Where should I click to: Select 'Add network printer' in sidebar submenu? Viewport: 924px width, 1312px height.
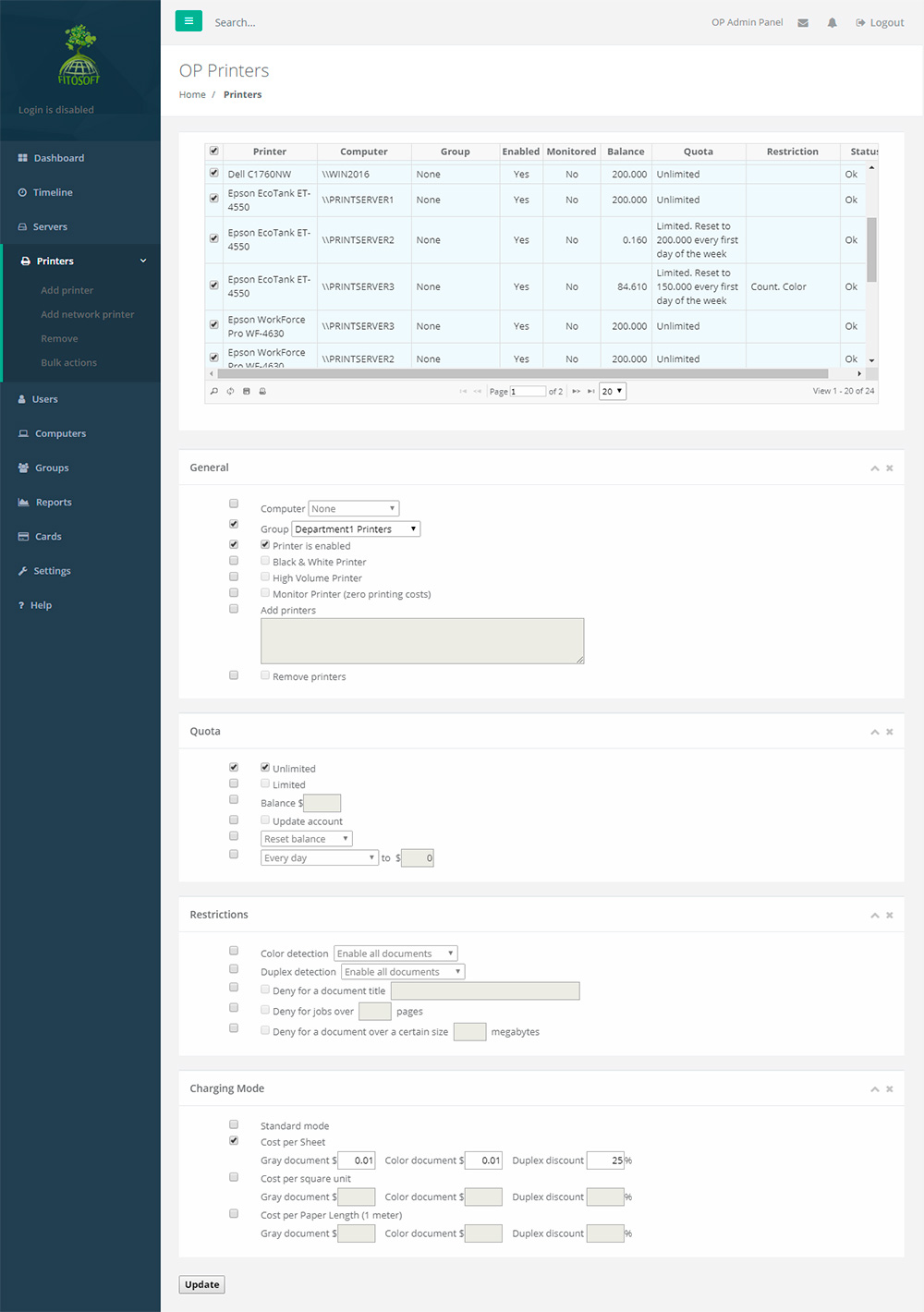point(87,314)
